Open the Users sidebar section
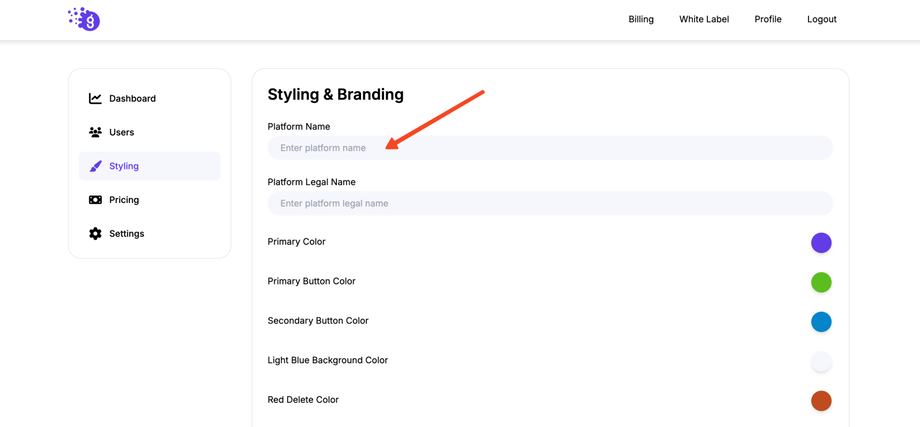This screenshot has width=920, height=427. click(x=122, y=132)
